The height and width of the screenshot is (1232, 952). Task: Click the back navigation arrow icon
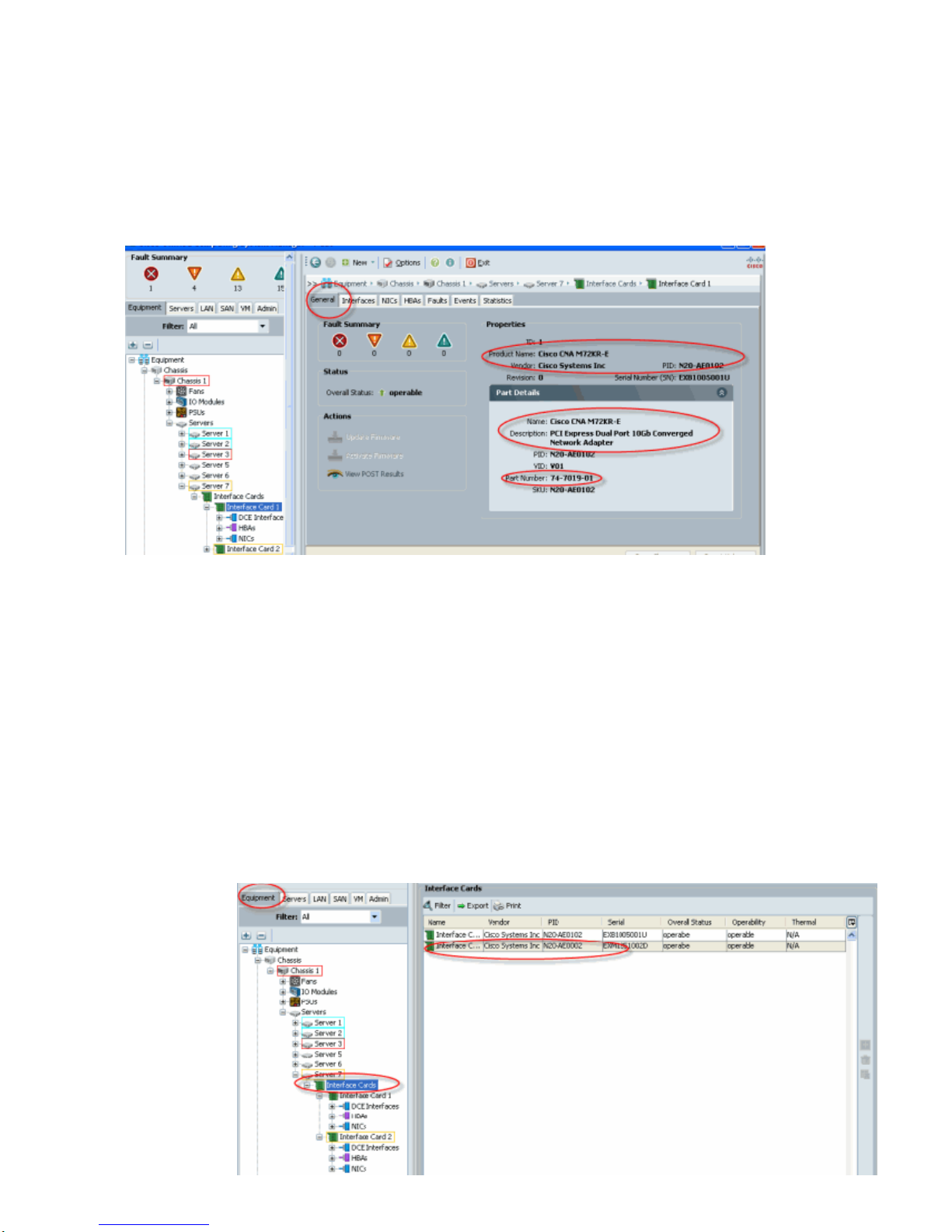pyautogui.click(x=316, y=263)
